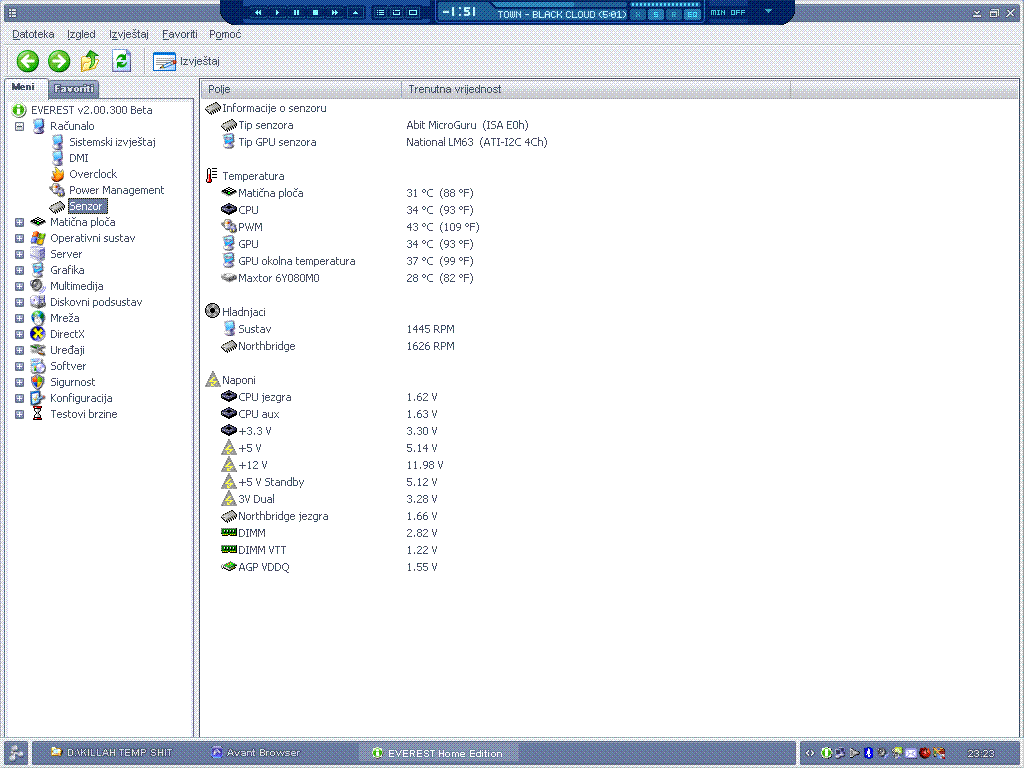The width and height of the screenshot is (1024, 768).
Task: Switch to the Favoriti tab
Action: point(74,89)
